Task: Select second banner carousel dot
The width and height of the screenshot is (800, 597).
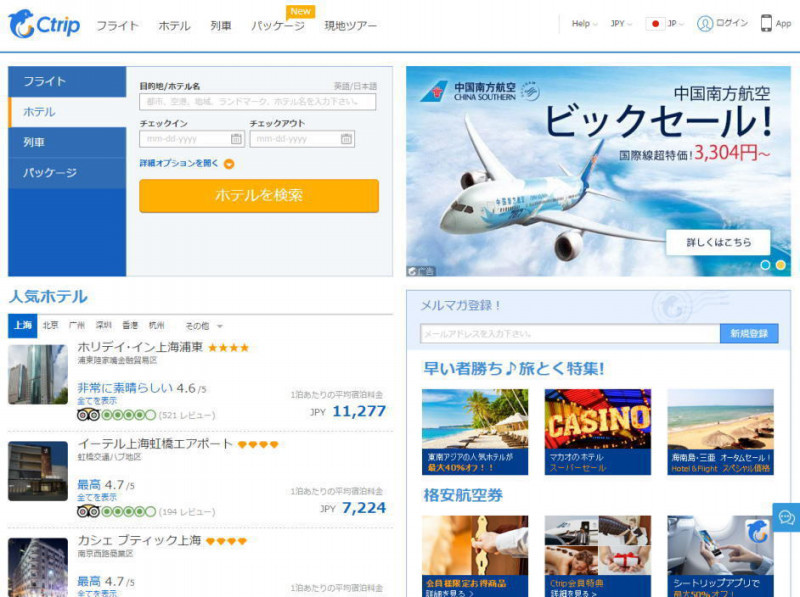Action: coord(780,265)
